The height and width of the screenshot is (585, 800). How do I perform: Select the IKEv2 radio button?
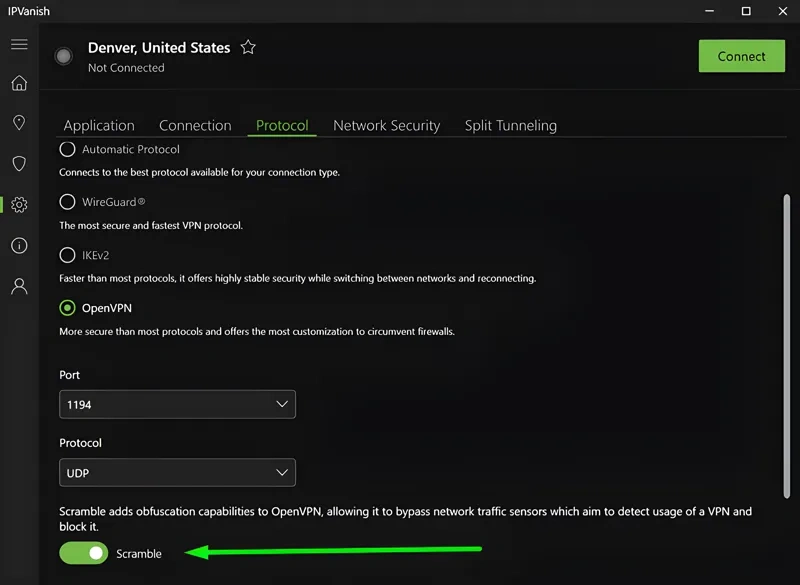[67, 255]
